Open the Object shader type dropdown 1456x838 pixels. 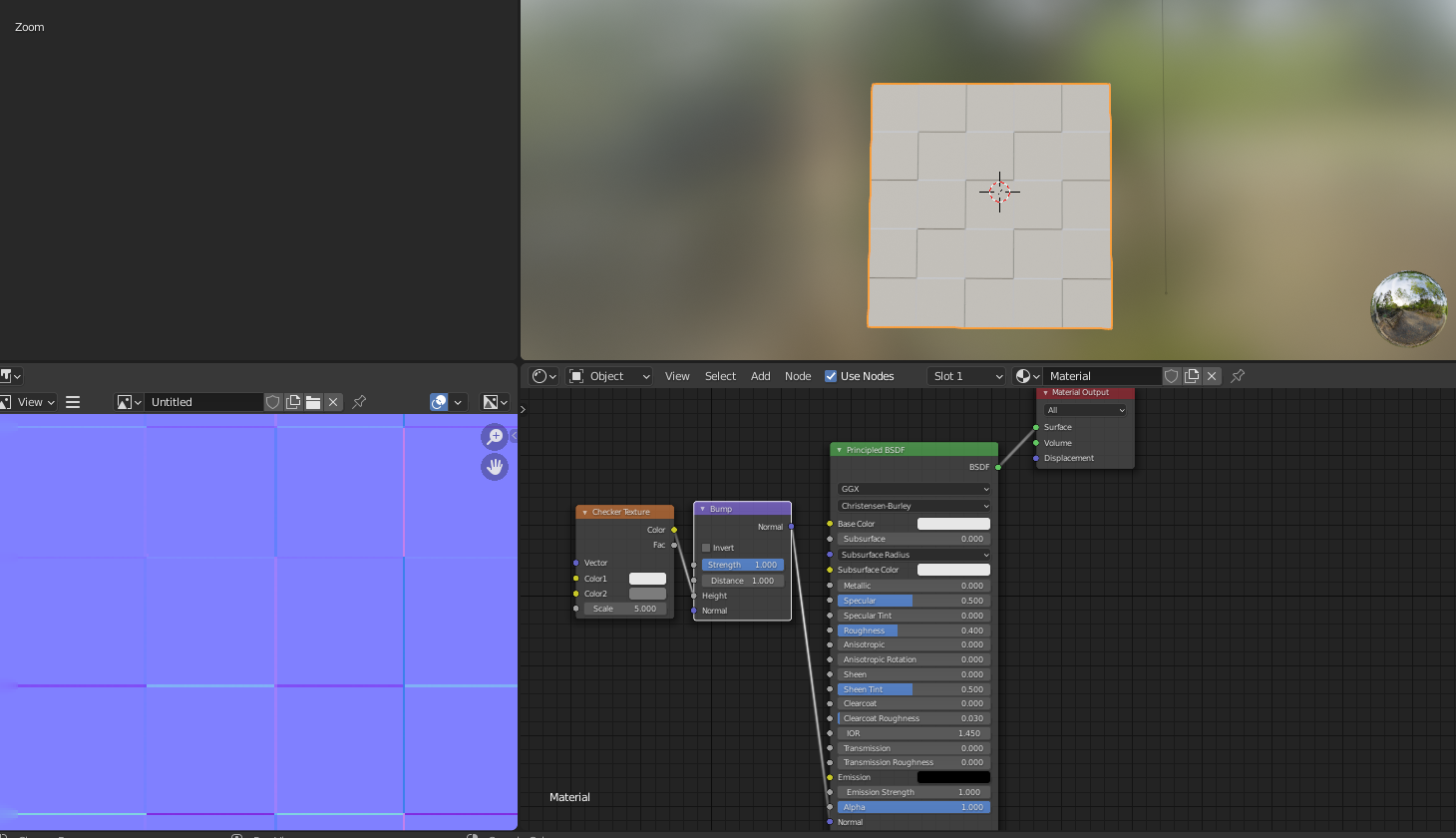tap(608, 376)
